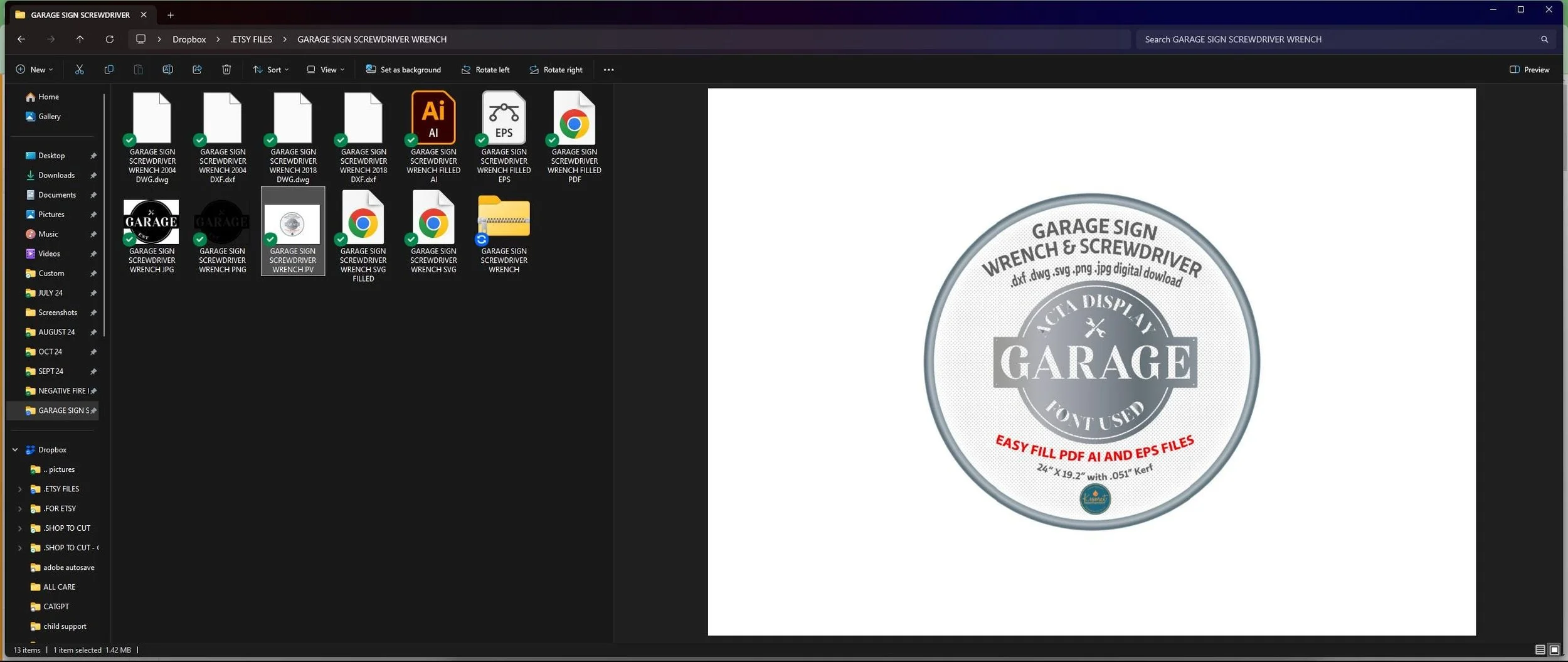
Task: Click the Share icon in toolbar
Action: pos(197,70)
